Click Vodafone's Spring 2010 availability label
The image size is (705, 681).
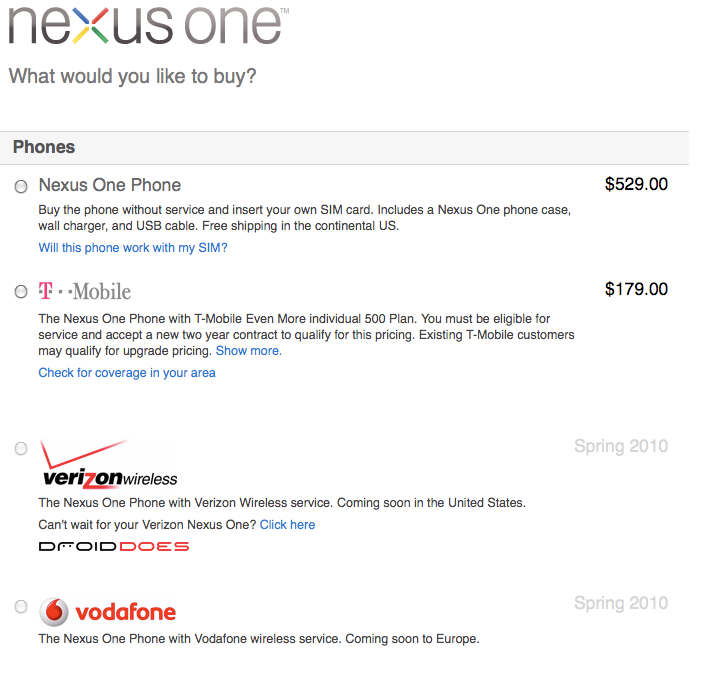(x=621, y=603)
